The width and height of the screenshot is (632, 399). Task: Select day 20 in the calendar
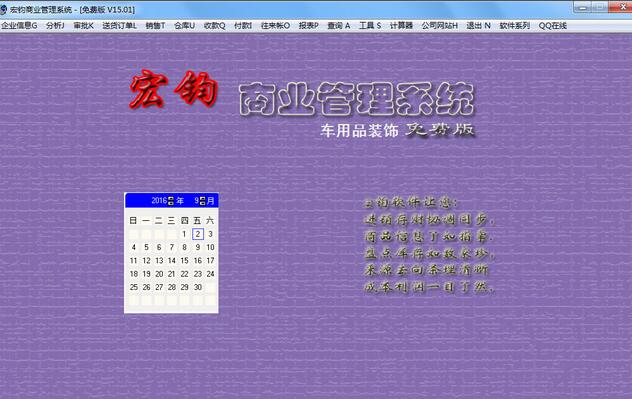point(159,274)
